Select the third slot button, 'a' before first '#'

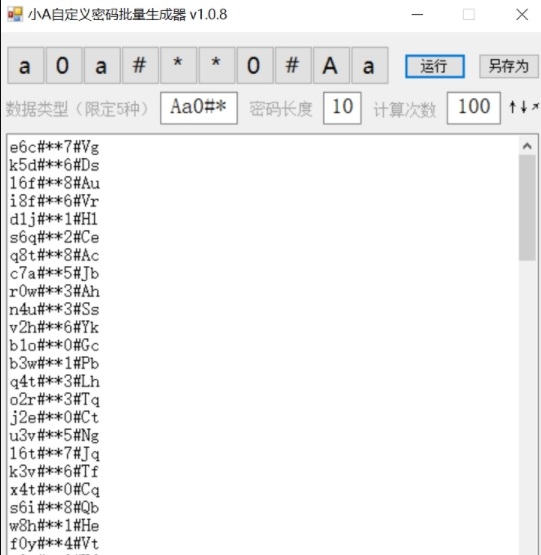102,65
